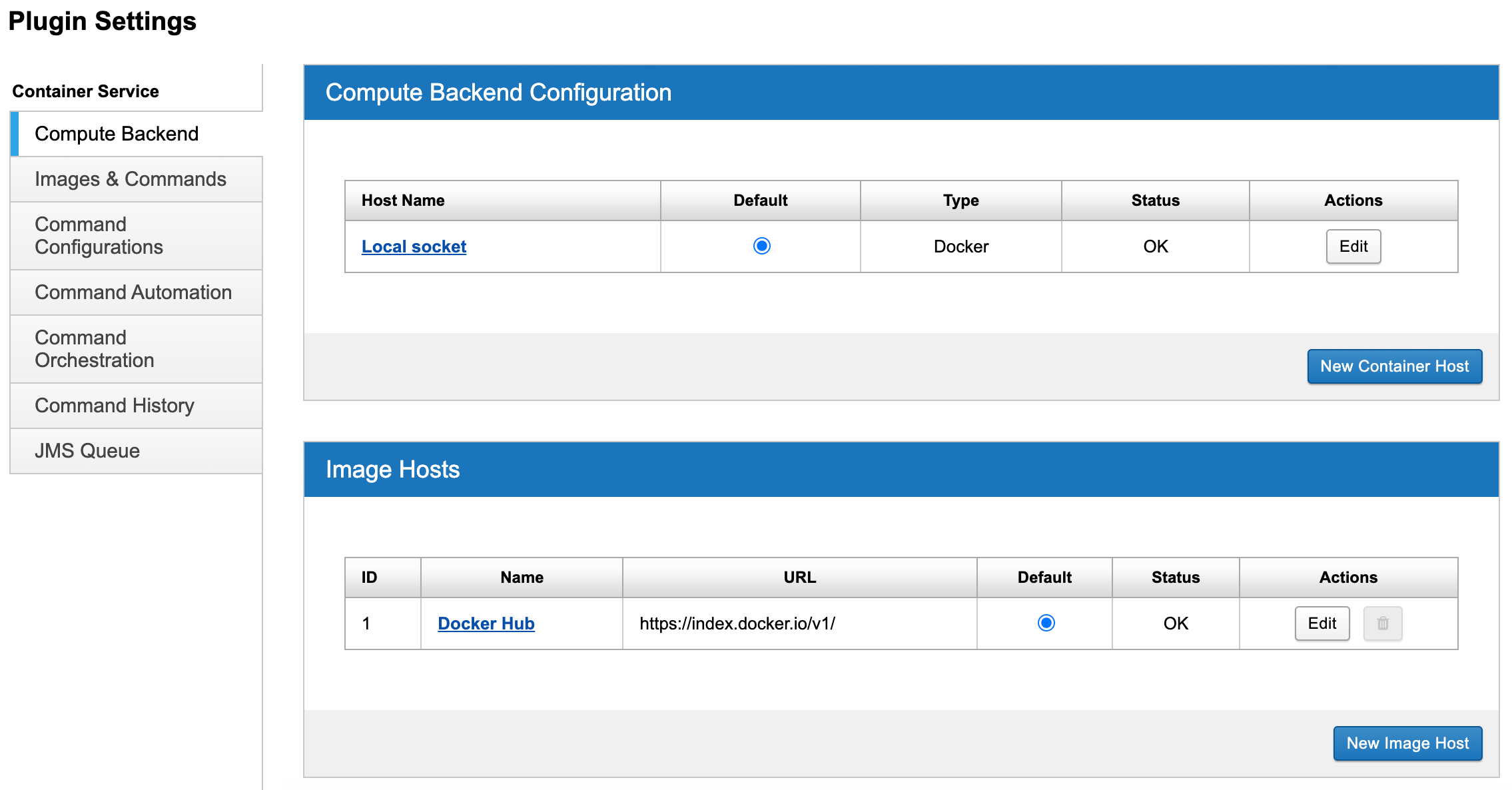Go to Command Automation settings

[x=133, y=292]
